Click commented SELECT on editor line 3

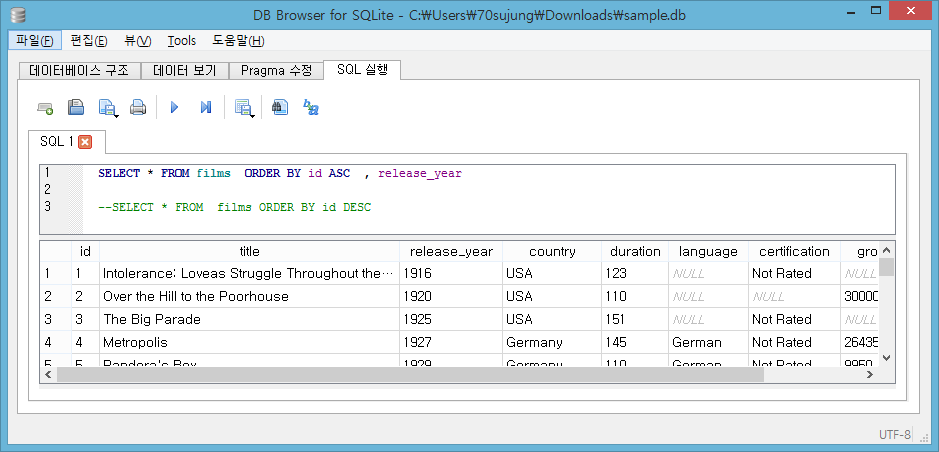click(x=234, y=208)
